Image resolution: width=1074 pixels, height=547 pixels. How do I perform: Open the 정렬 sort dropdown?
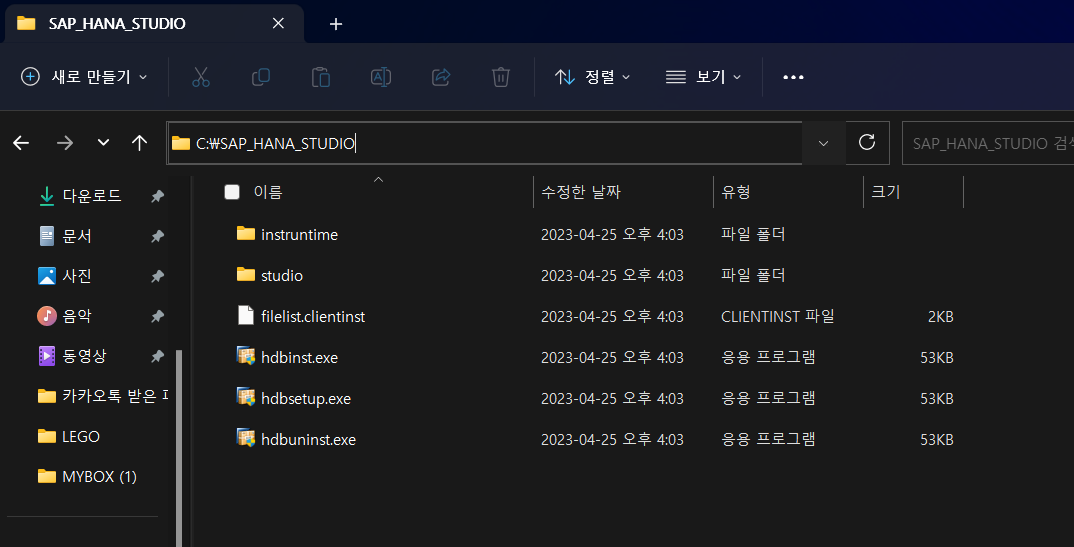tap(592, 77)
